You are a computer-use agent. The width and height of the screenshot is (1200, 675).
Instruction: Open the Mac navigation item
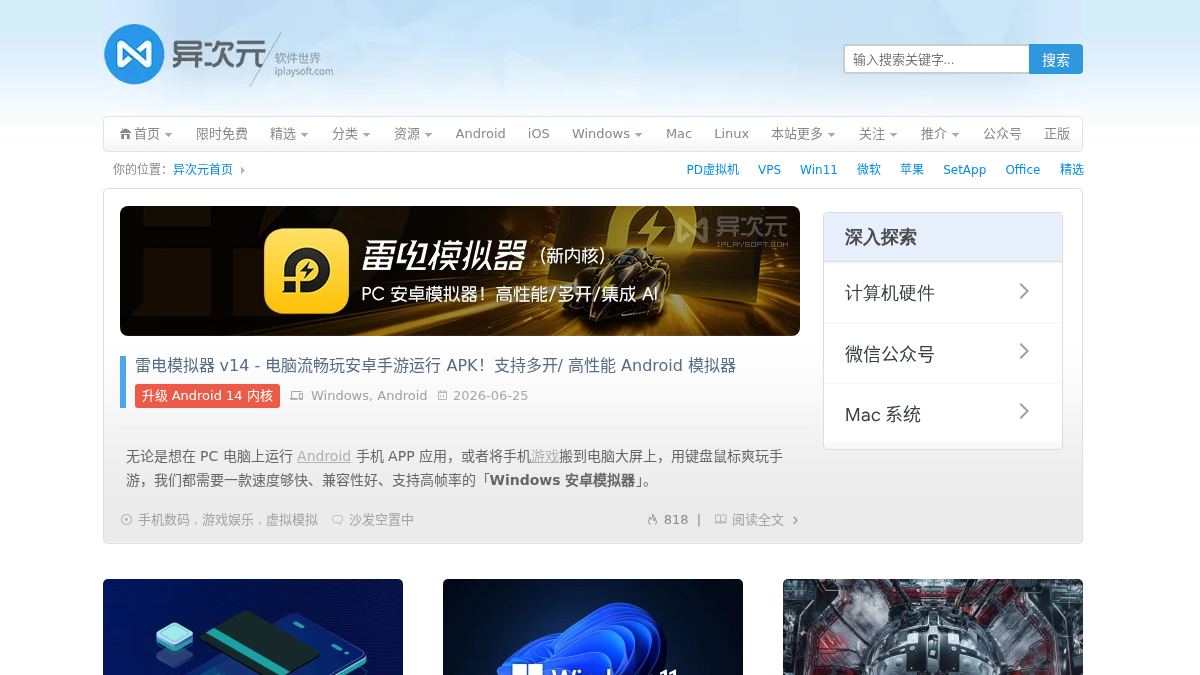tap(679, 134)
